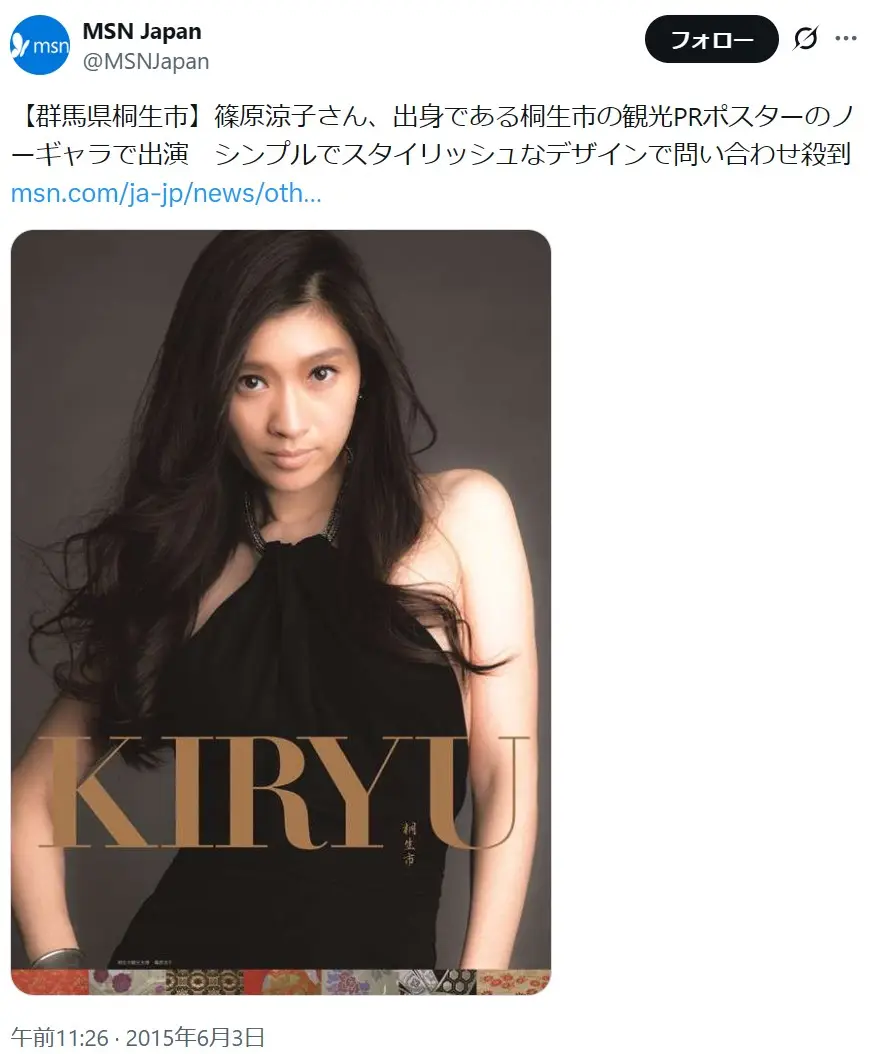Click the small credit caption at poster bottom

pyautogui.click(x=144, y=963)
